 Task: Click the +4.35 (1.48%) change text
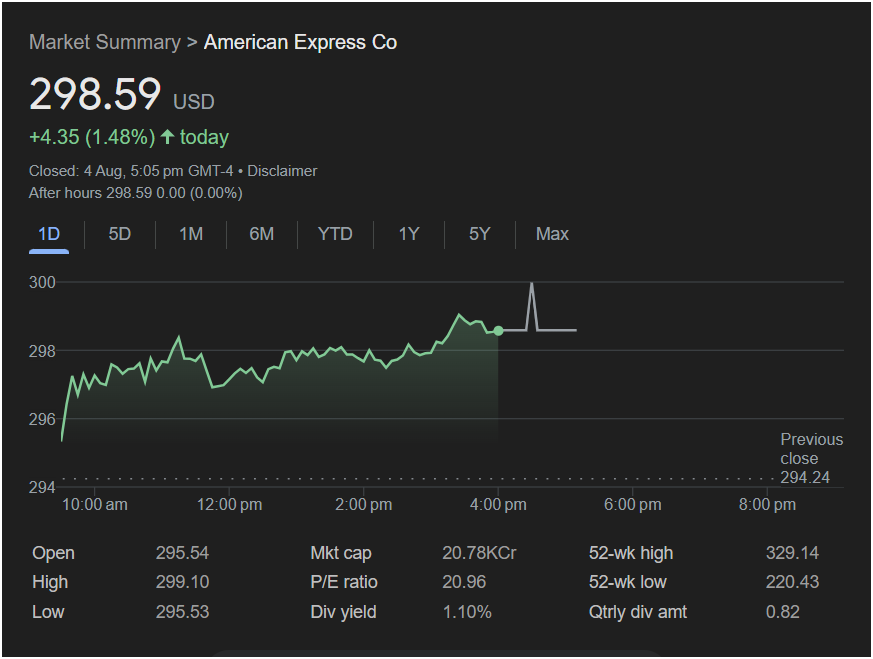click(x=92, y=137)
